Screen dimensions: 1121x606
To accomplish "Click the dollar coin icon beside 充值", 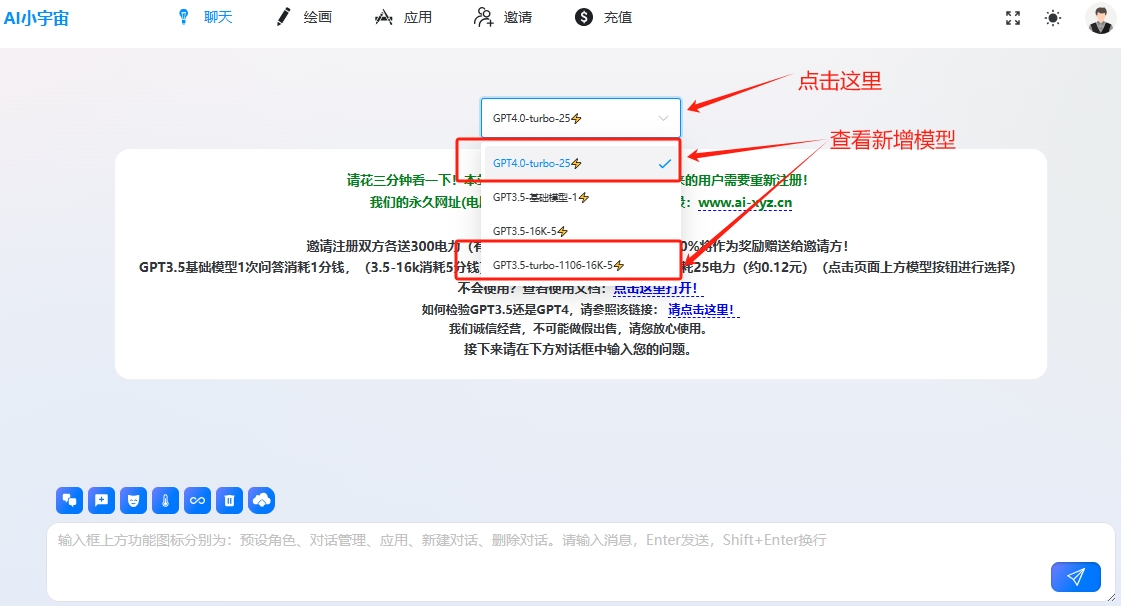I will tap(584, 17).
